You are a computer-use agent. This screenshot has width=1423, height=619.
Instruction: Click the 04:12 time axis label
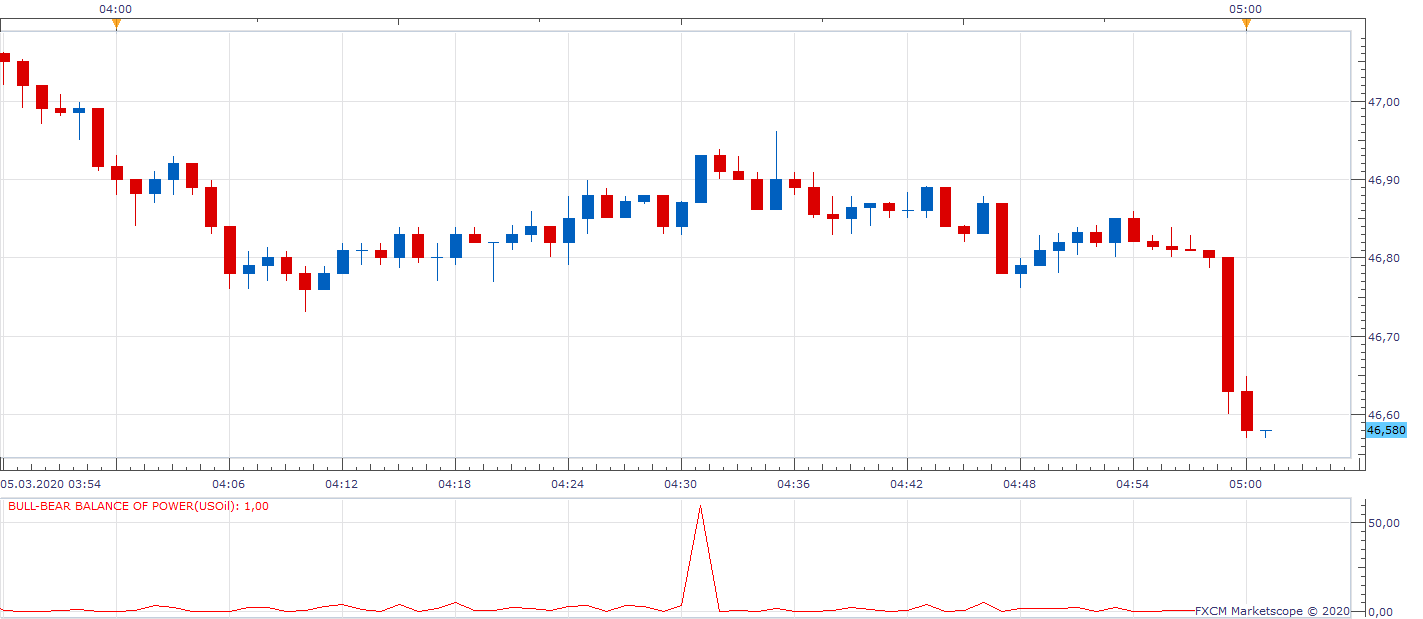[342, 483]
